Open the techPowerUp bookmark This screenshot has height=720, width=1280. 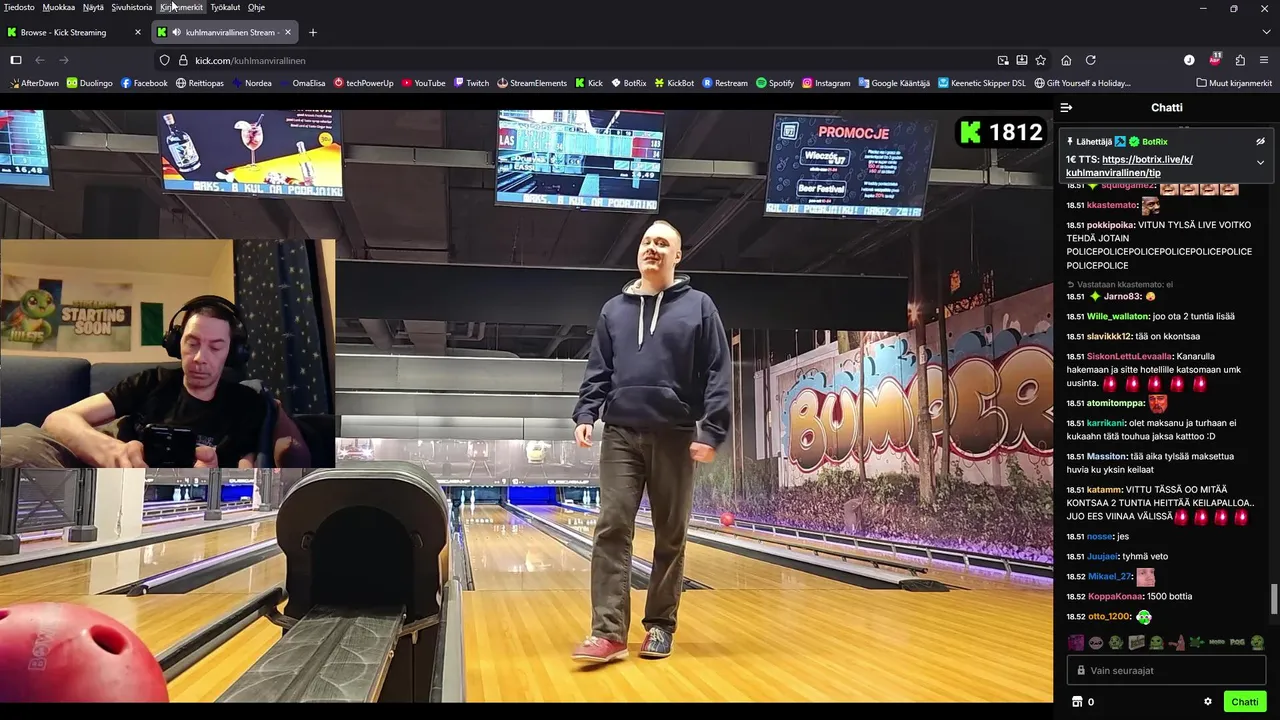364,83
